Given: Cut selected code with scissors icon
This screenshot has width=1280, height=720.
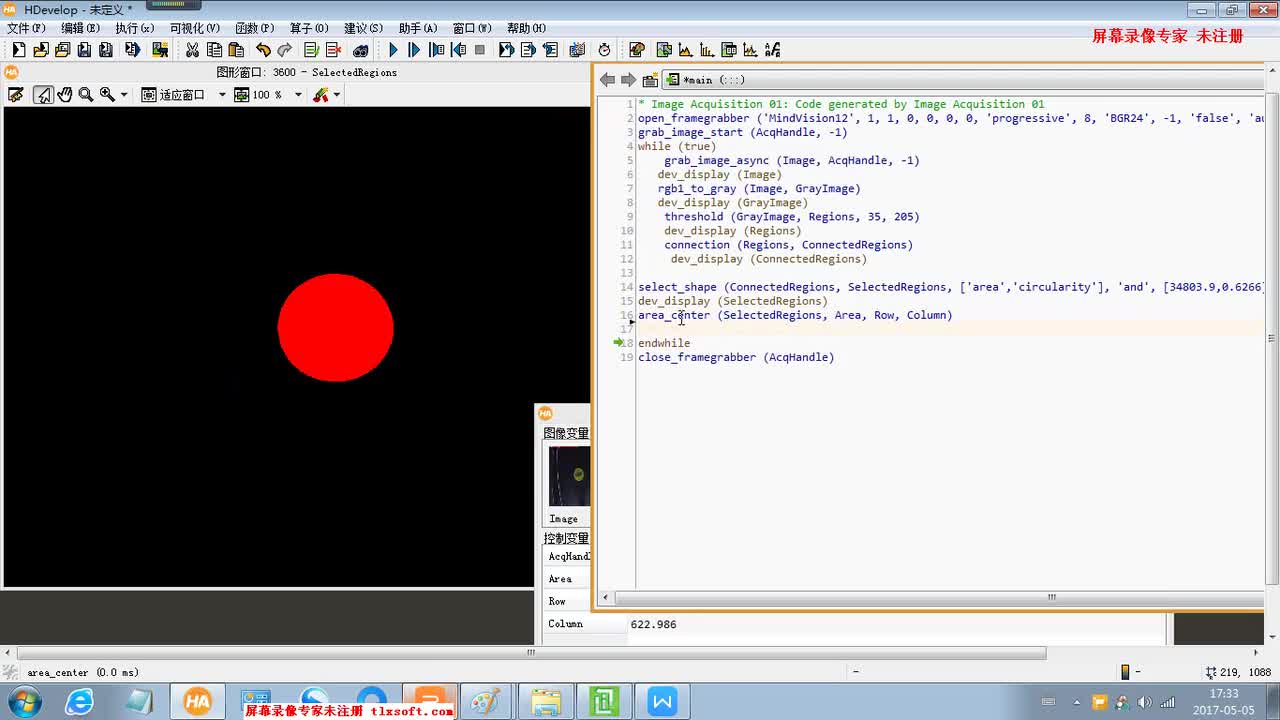Looking at the screenshot, I should 192,50.
